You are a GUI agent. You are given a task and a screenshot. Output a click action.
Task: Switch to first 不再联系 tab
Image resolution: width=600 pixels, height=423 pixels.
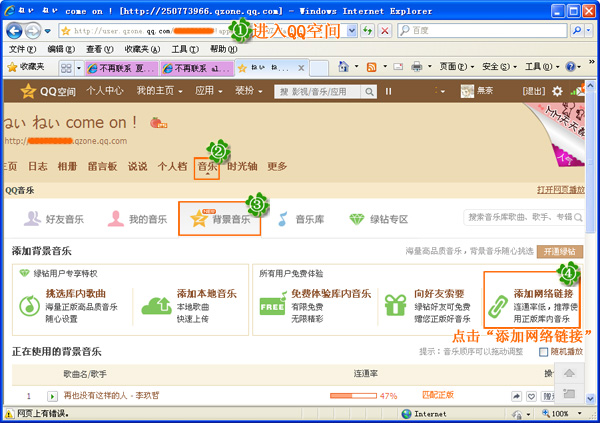(121, 68)
